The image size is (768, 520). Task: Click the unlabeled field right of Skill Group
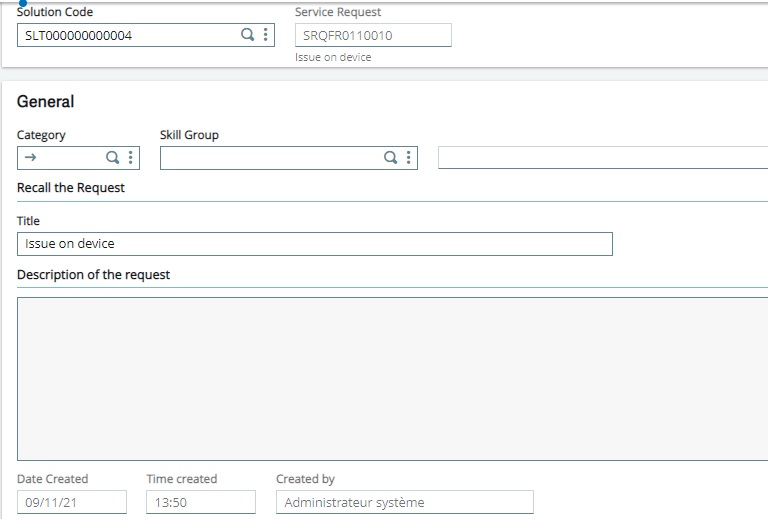click(x=602, y=158)
